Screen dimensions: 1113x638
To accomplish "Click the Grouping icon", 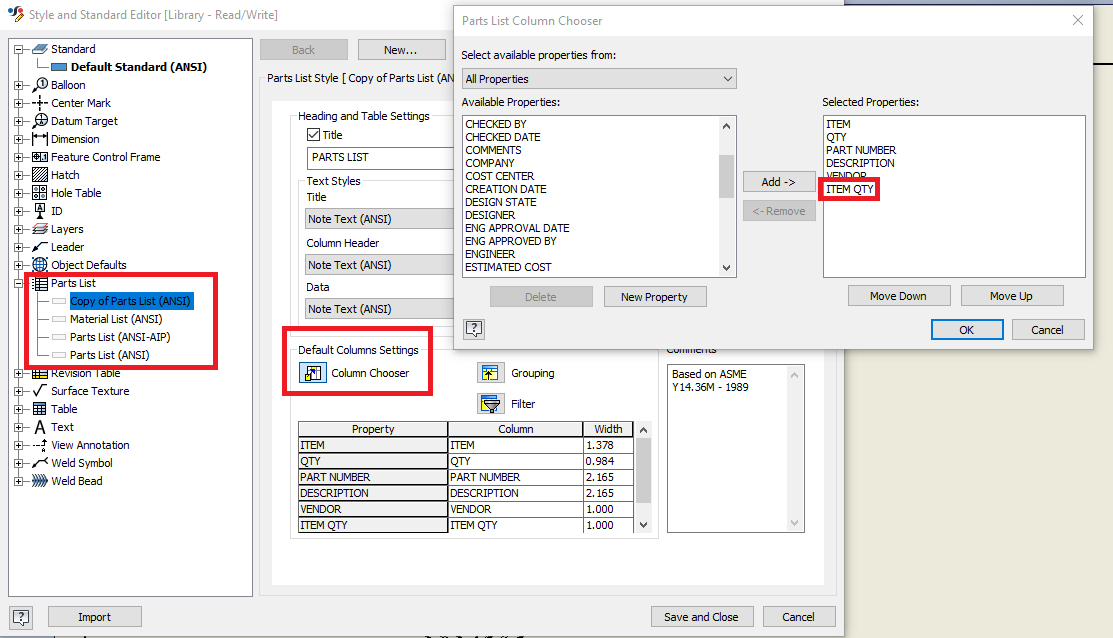I will tap(491, 372).
